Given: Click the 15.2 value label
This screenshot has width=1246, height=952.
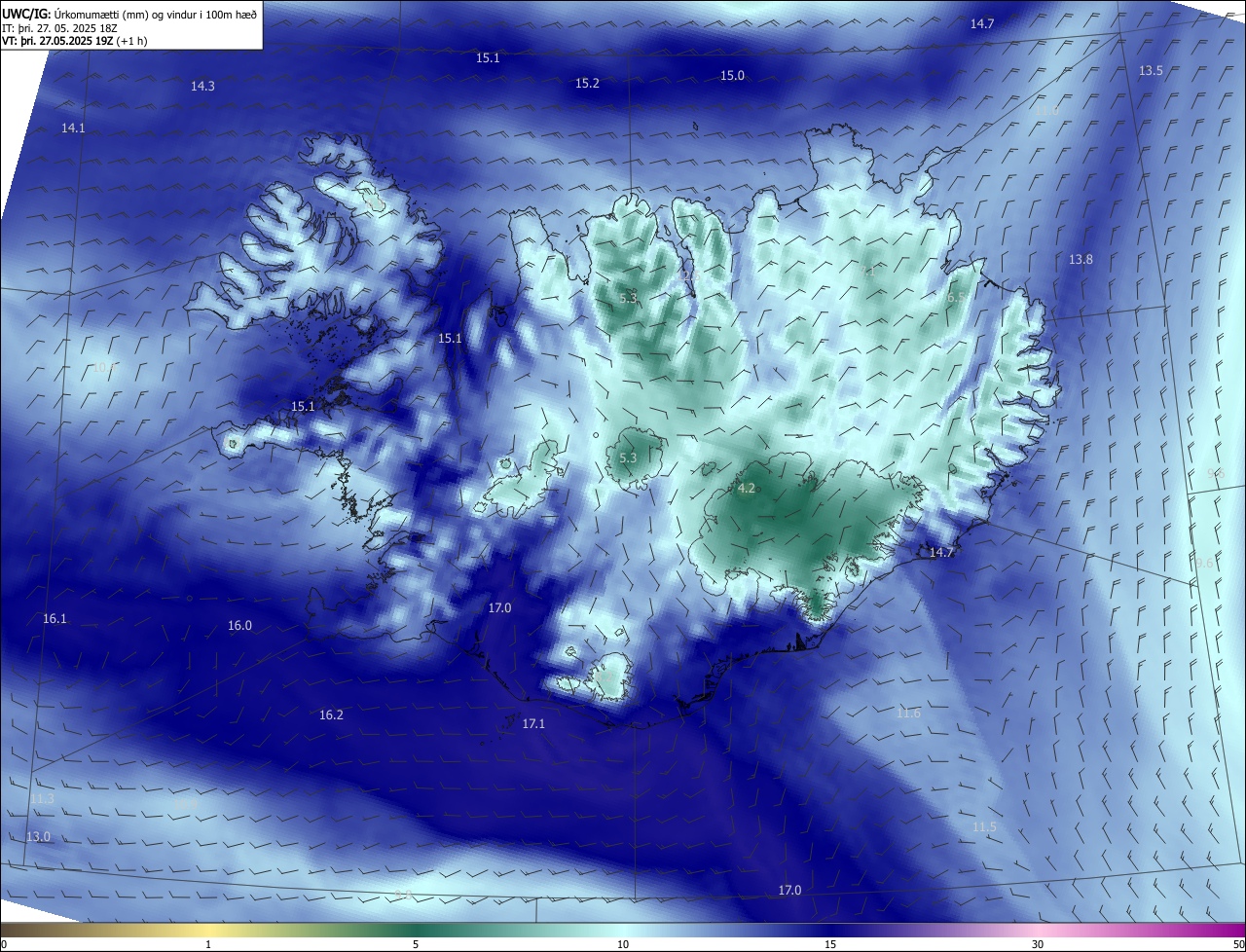Looking at the screenshot, I should [x=587, y=84].
